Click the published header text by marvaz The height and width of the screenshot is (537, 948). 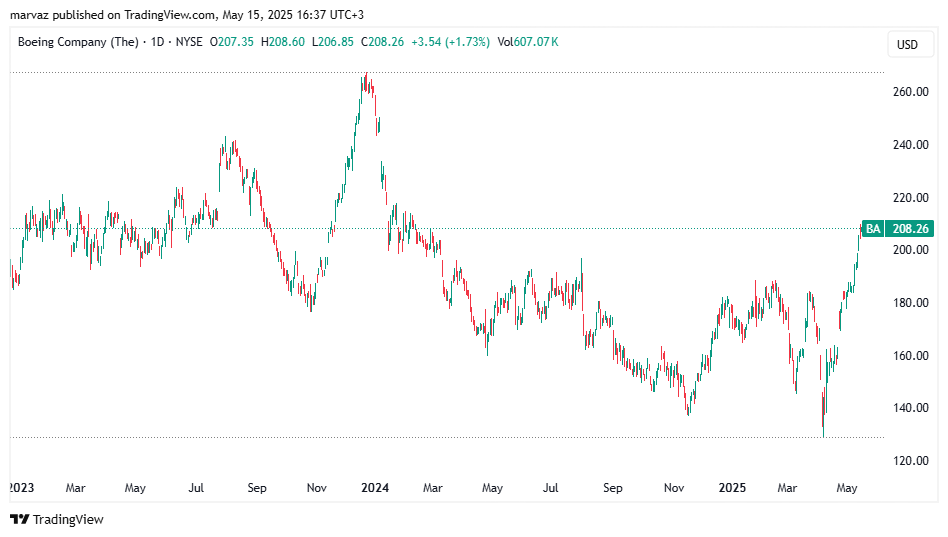187,15
